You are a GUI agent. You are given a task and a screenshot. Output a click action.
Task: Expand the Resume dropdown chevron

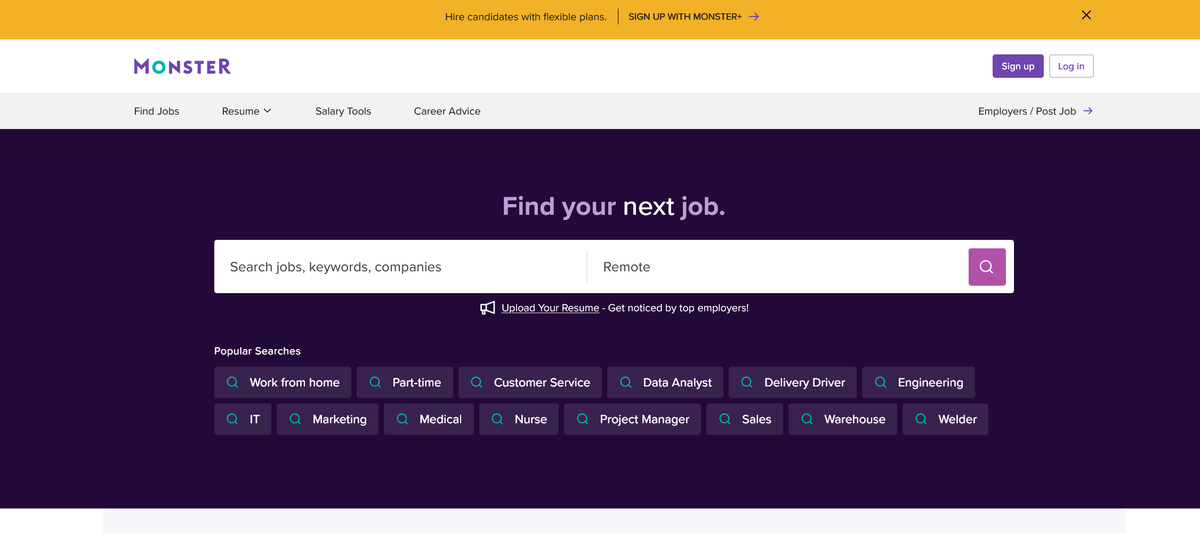point(268,111)
